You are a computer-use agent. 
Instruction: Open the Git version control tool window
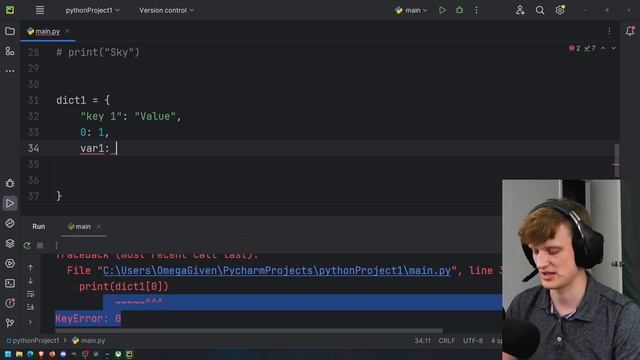point(10,323)
